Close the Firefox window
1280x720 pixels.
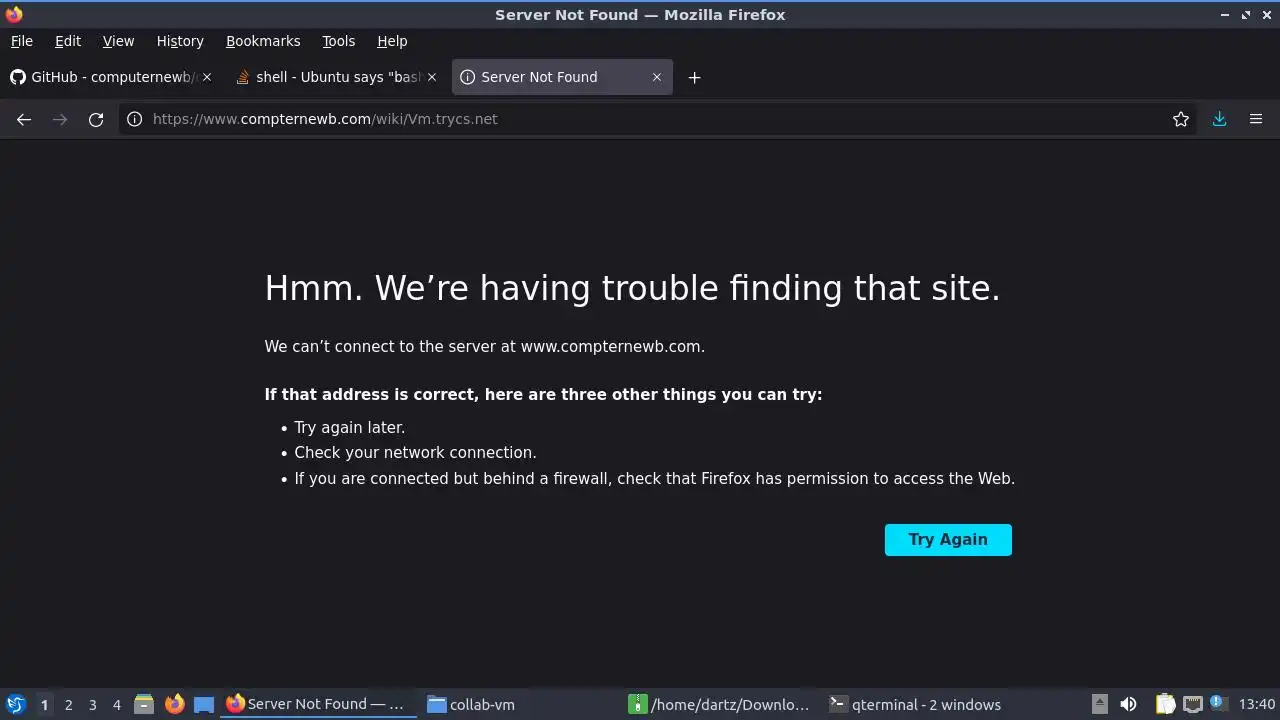click(x=1266, y=15)
